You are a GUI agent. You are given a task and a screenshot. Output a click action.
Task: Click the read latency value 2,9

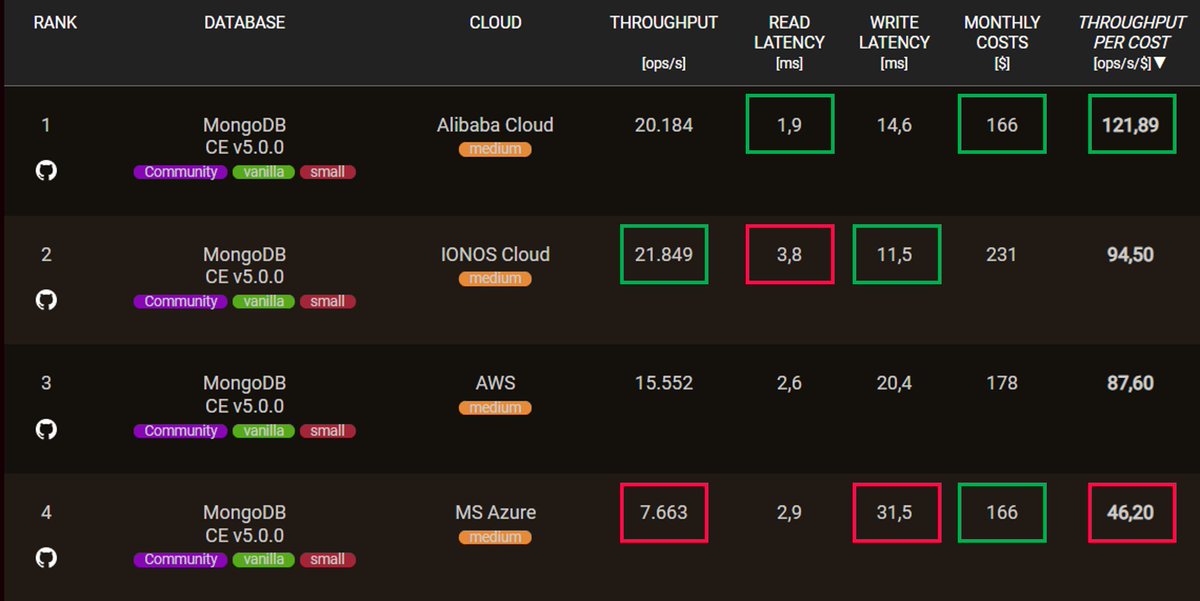(790, 512)
